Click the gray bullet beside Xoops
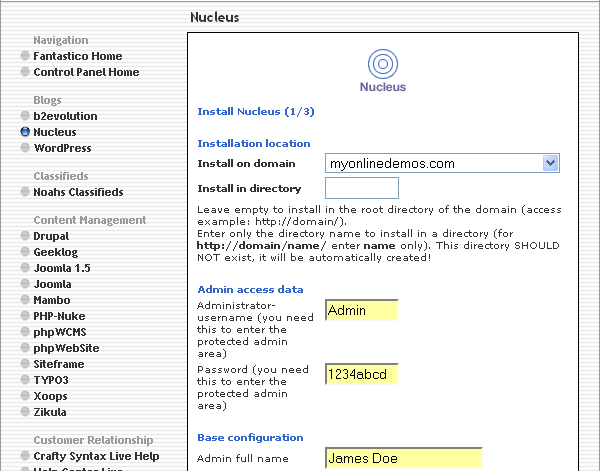 click(25, 396)
